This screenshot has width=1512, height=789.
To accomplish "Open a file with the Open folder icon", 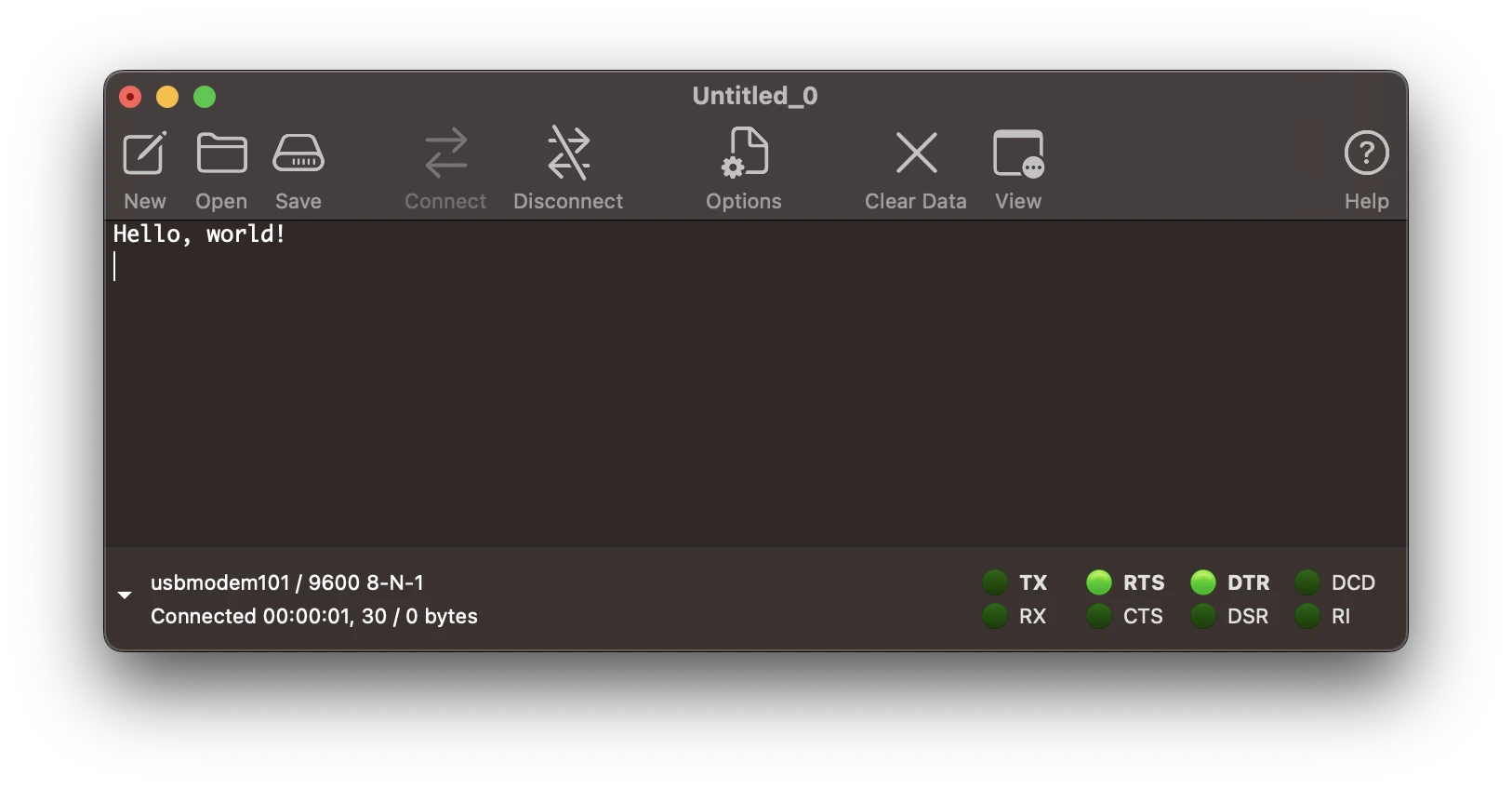I will [221, 154].
